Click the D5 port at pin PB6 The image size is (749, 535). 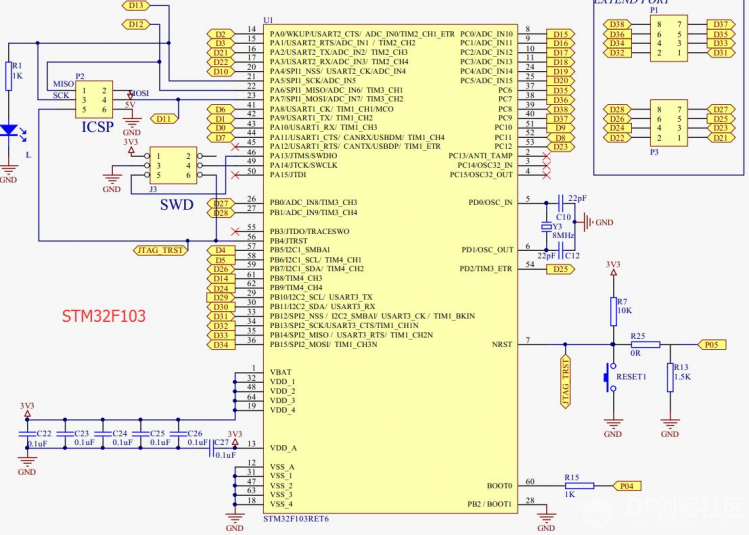coord(221,260)
